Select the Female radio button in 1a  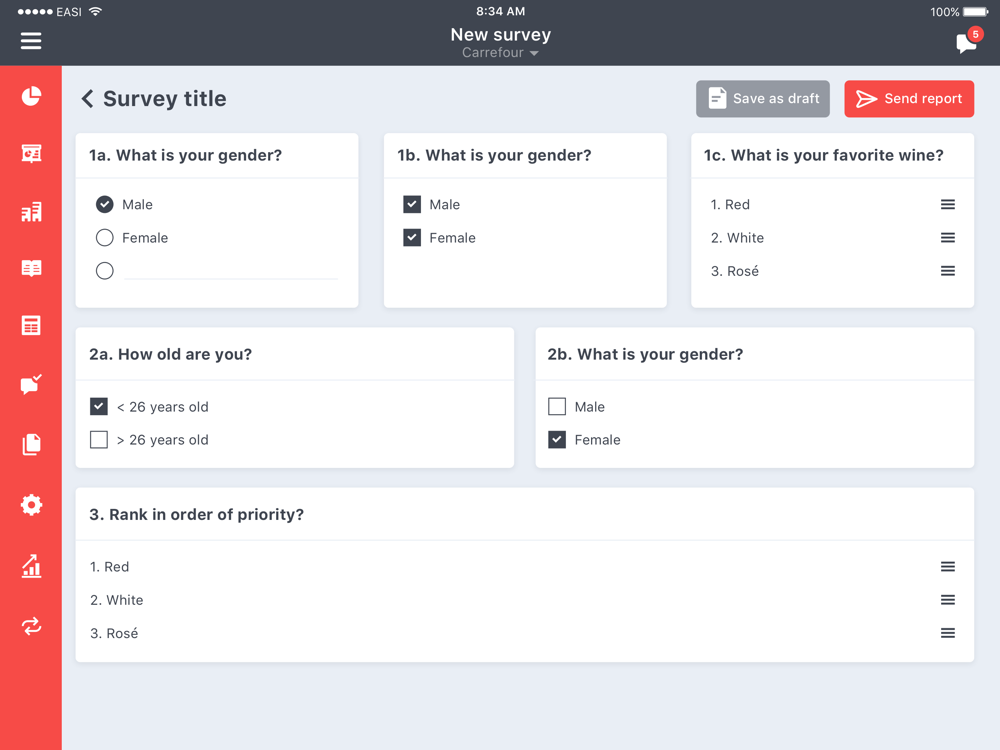click(x=105, y=238)
